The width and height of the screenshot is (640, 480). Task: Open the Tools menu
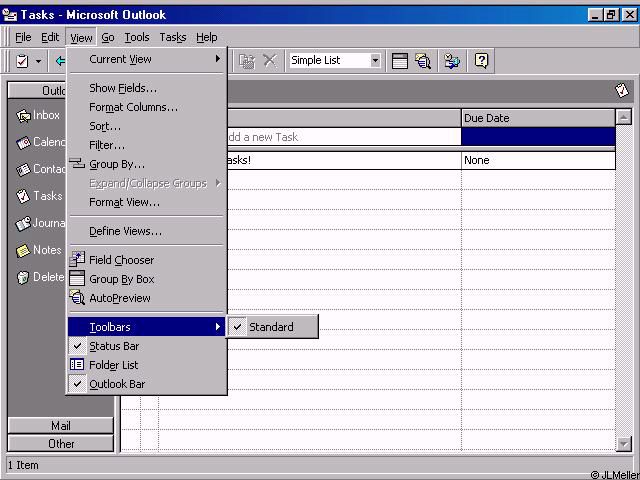click(137, 37)
